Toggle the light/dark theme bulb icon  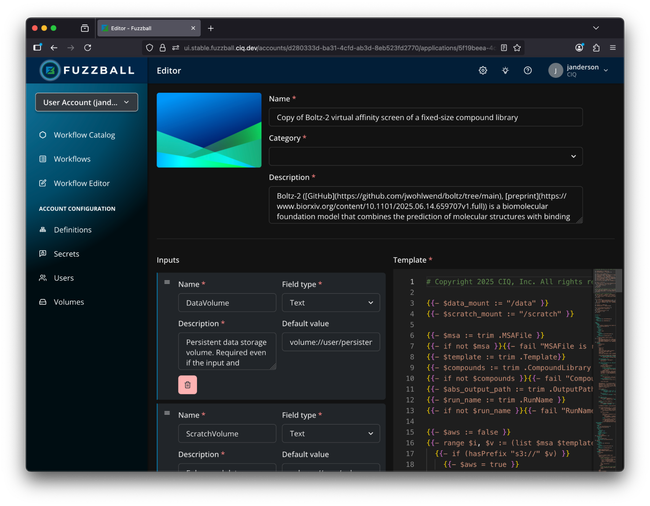pyautogui.click(x=505, y=70)
